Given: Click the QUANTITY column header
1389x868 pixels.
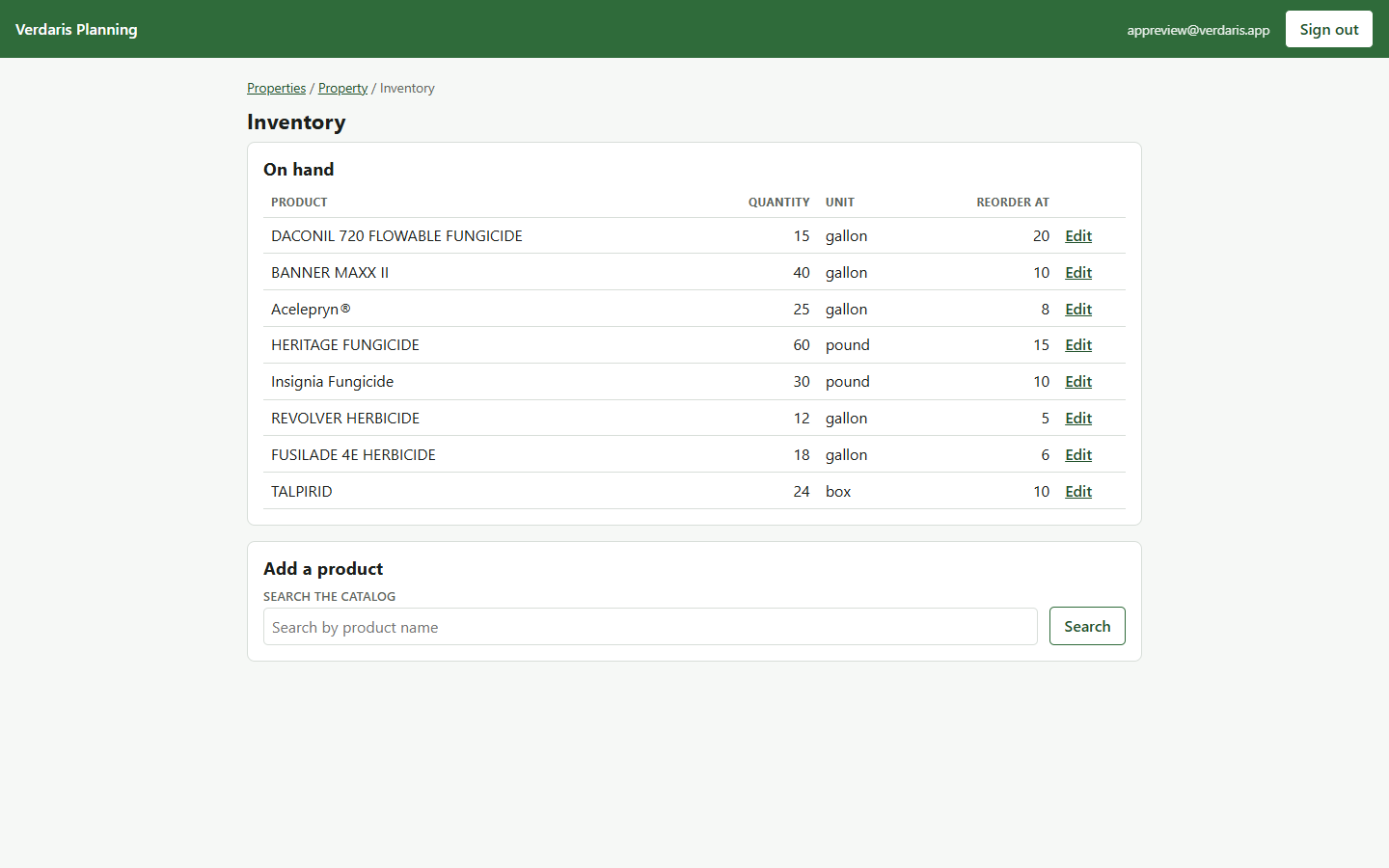Looking at the screenshot, I should point(778,203).
